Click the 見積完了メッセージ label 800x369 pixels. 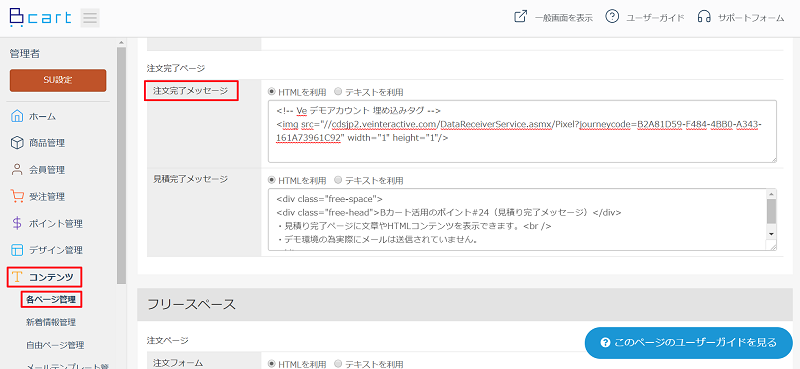pyautogui.click(x=190, y=179)
